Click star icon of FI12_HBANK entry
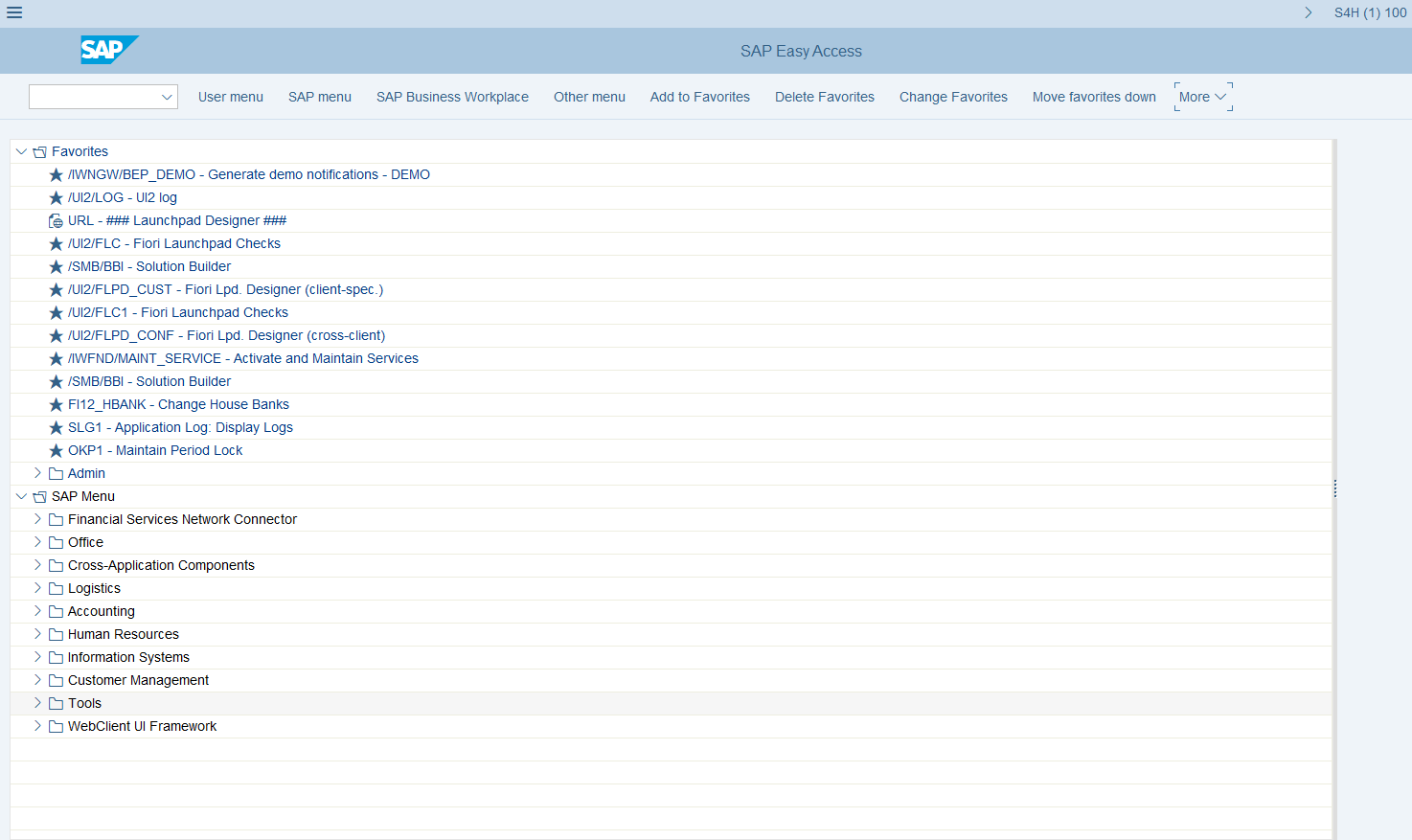The height and width of the screenshot is (840, 1412). (x=56, y=405)
